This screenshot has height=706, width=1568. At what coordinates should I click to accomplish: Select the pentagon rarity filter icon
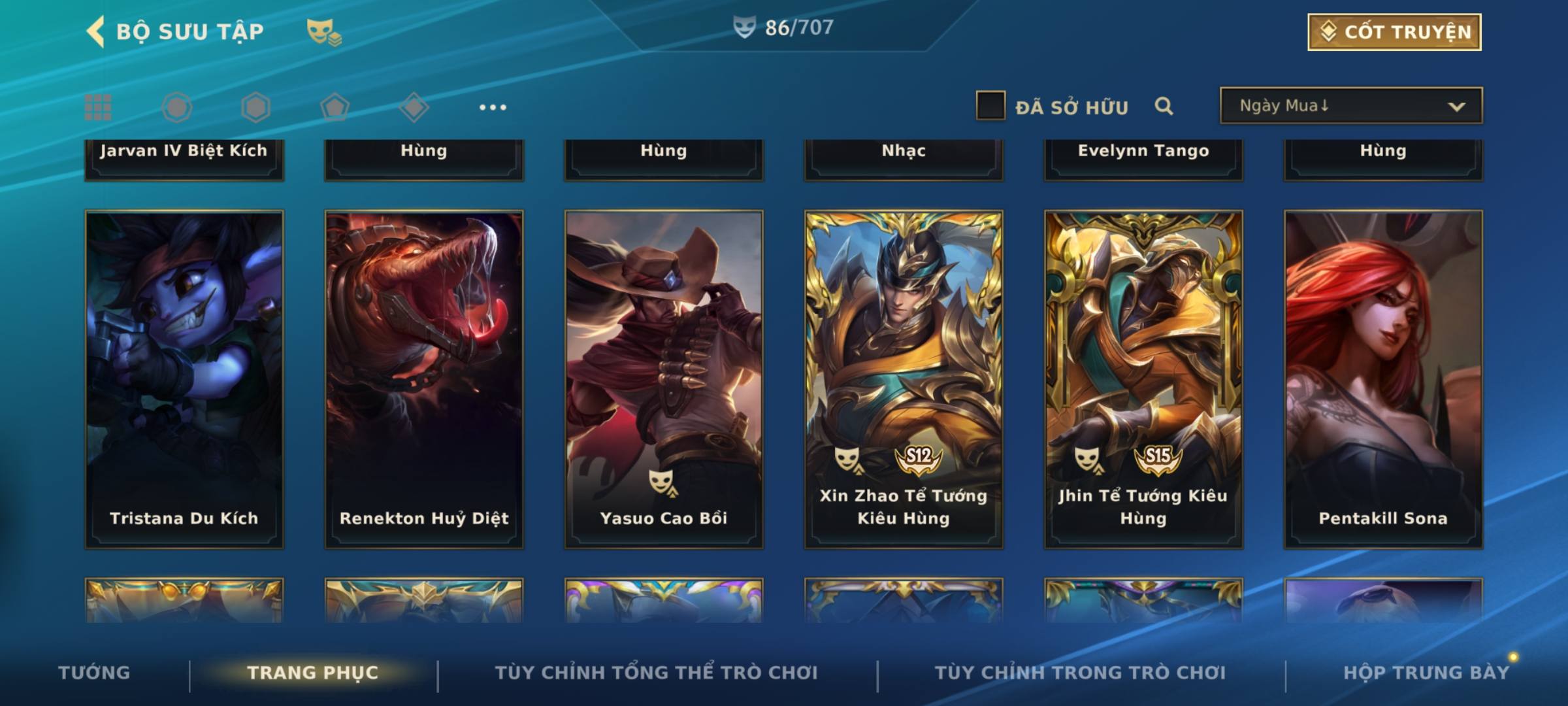pos(335,107)
